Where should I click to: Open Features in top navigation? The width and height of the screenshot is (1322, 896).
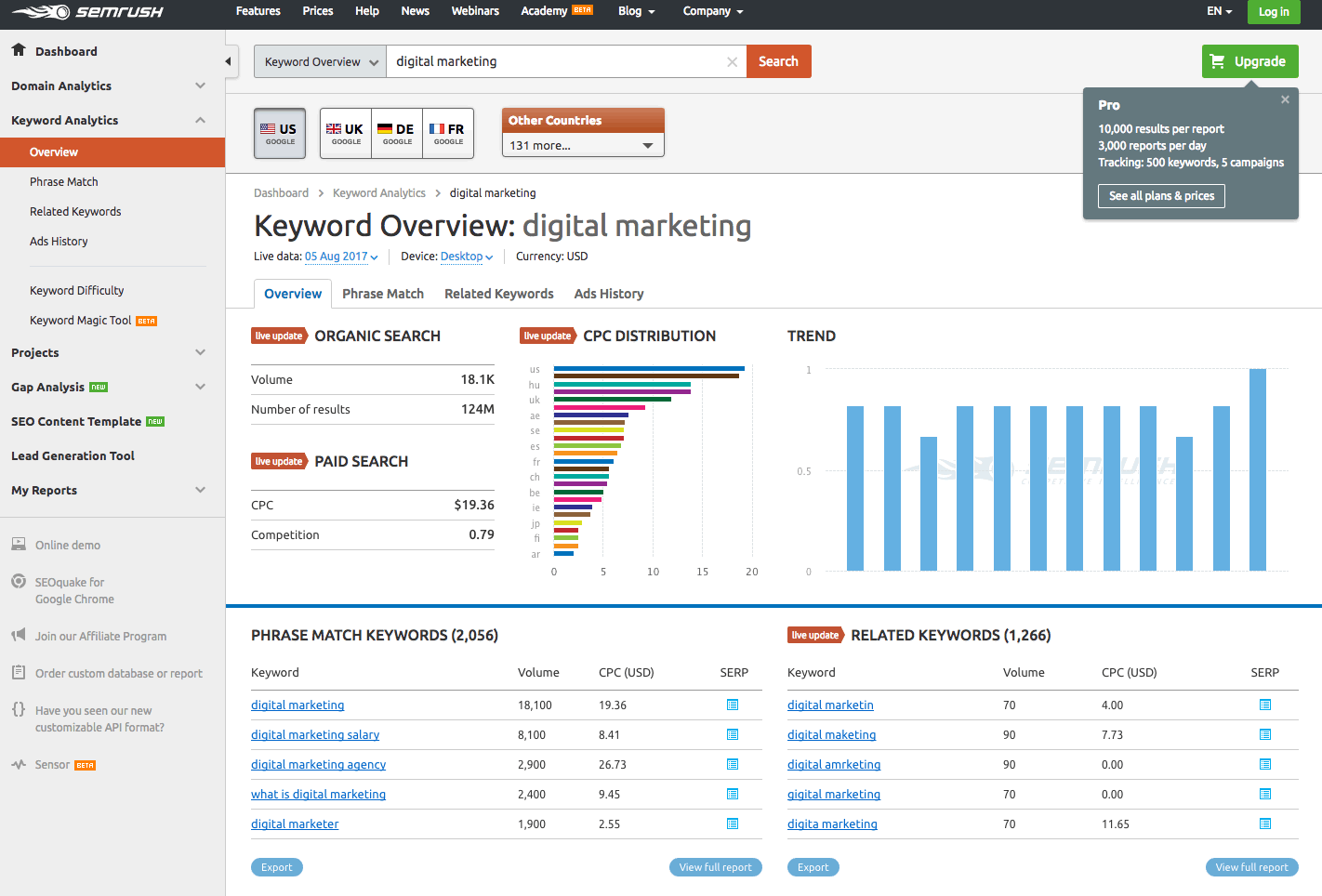point(258,11)
